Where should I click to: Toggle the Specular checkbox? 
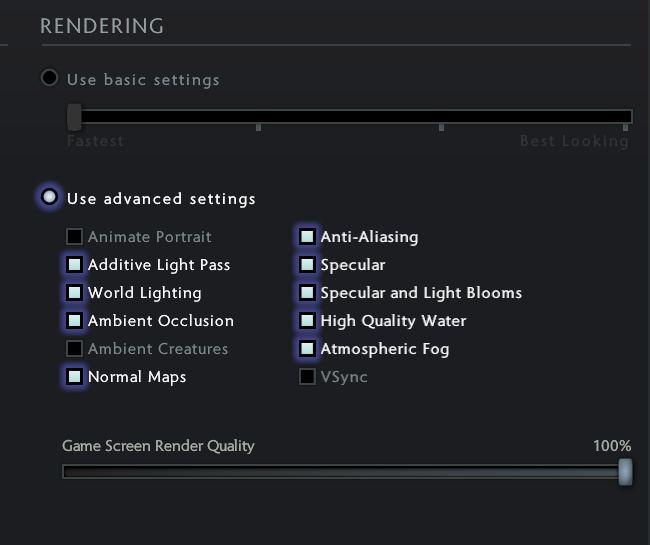(307, 265)
